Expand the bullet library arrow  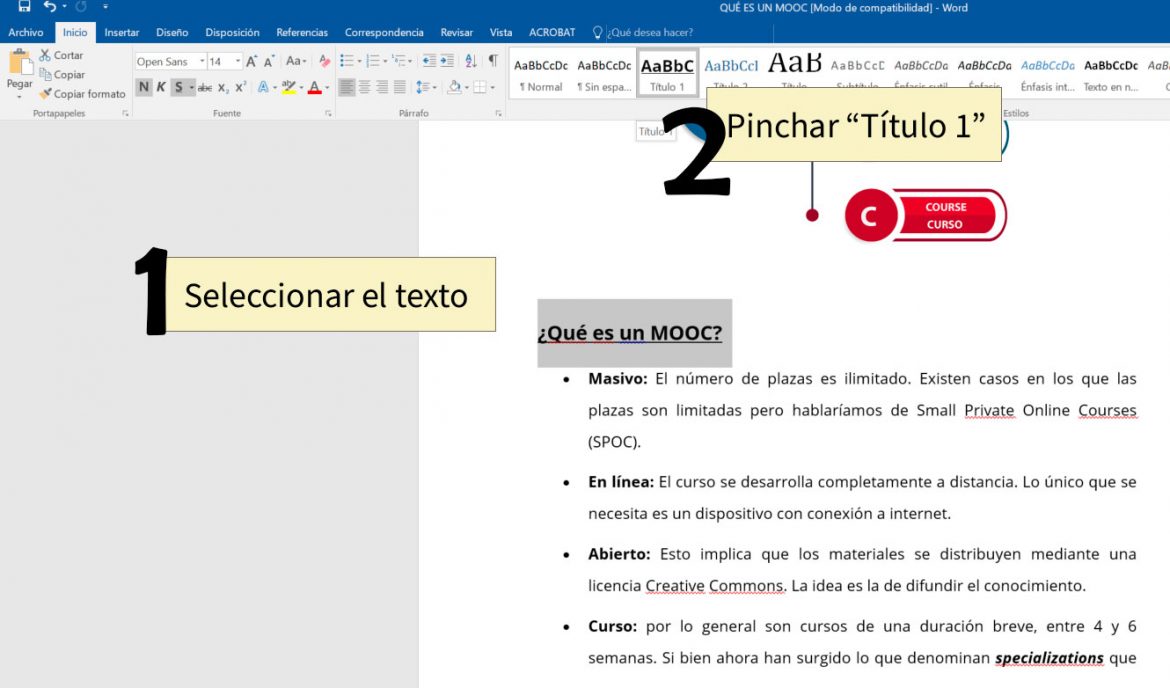(x=359, y=61)
